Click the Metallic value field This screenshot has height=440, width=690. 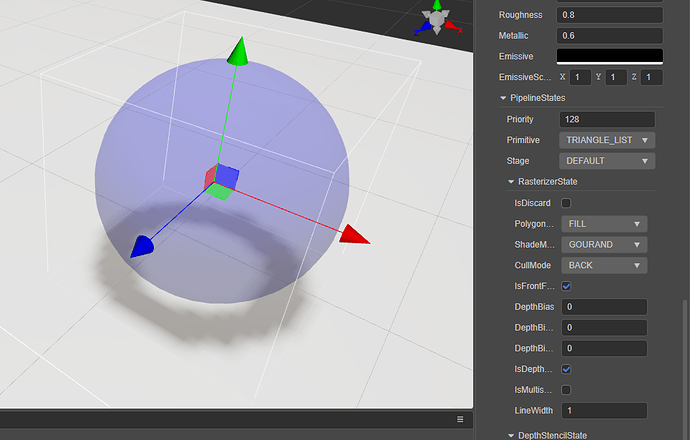(x=609, y=36)
